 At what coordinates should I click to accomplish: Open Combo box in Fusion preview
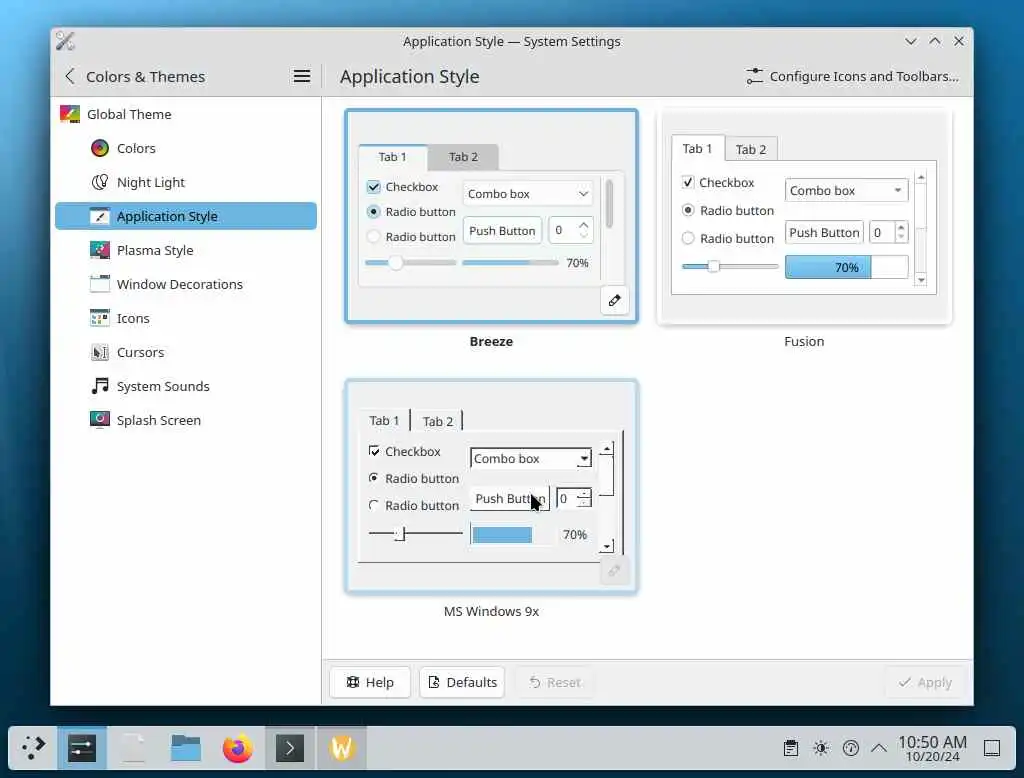pyautogui.click(x=846, y=191)
